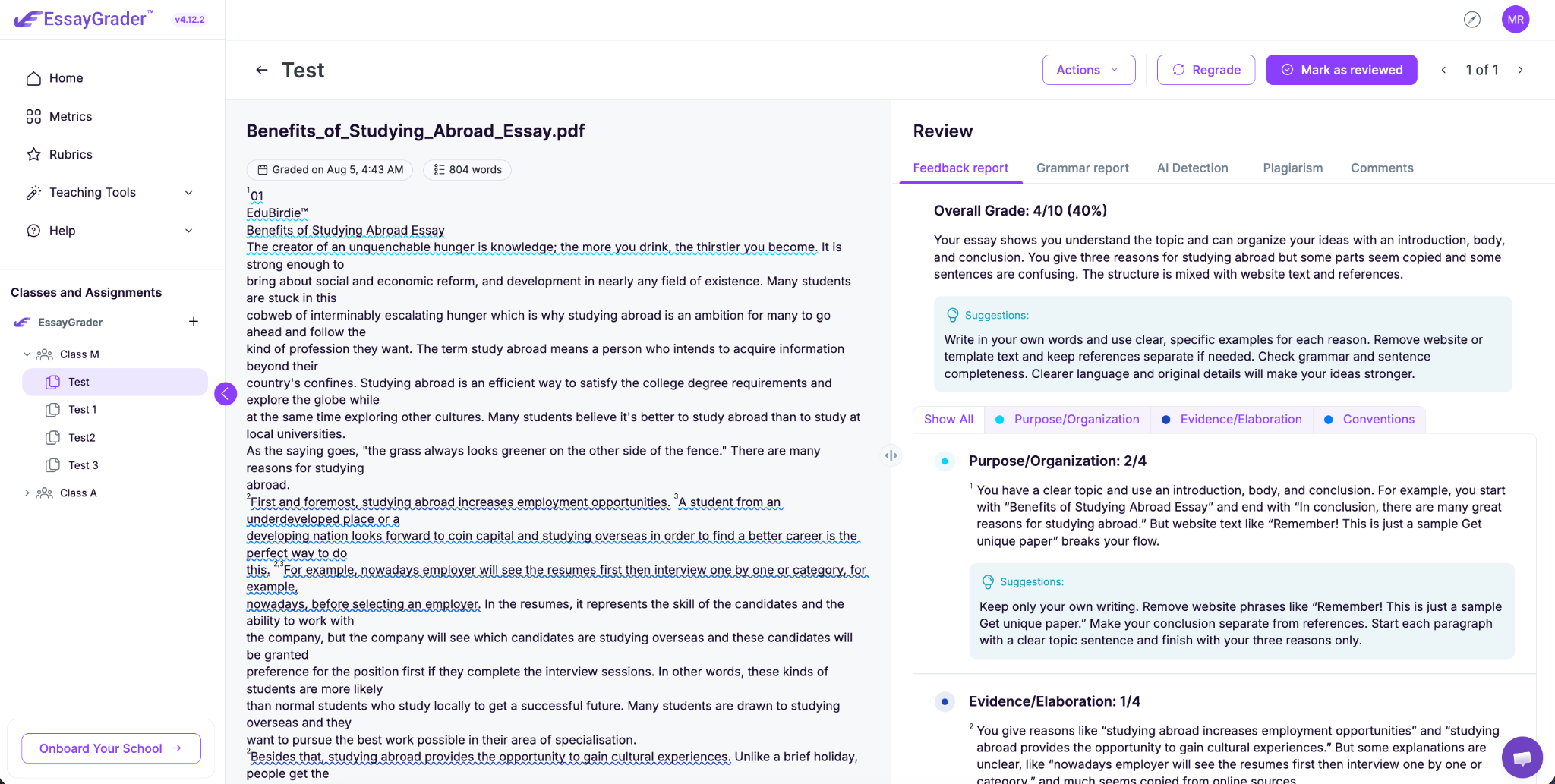Image resolution: width=1555 pixels, height=784 pixels.
Task: Click Mark as reviewed button
Action: (1341, 70)
